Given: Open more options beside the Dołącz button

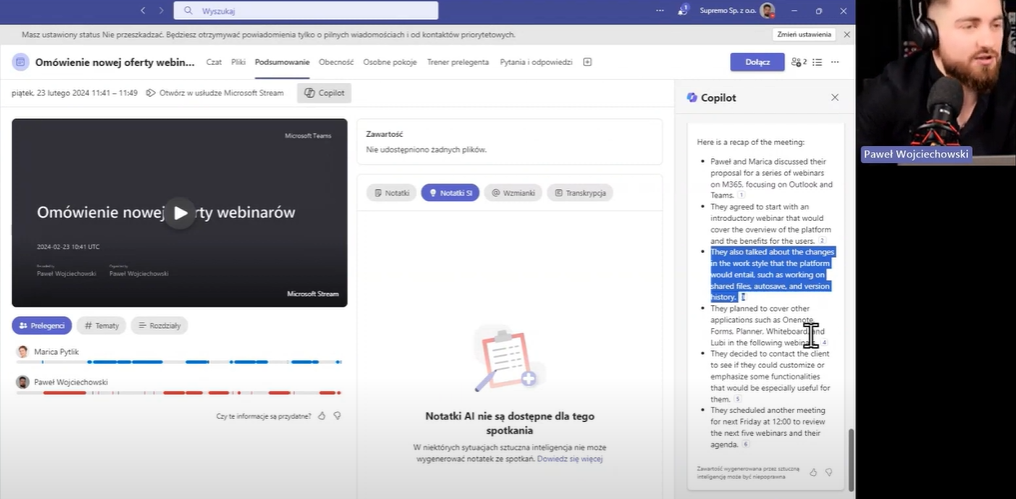Looking at the screenshot, I should coord(835,62).
